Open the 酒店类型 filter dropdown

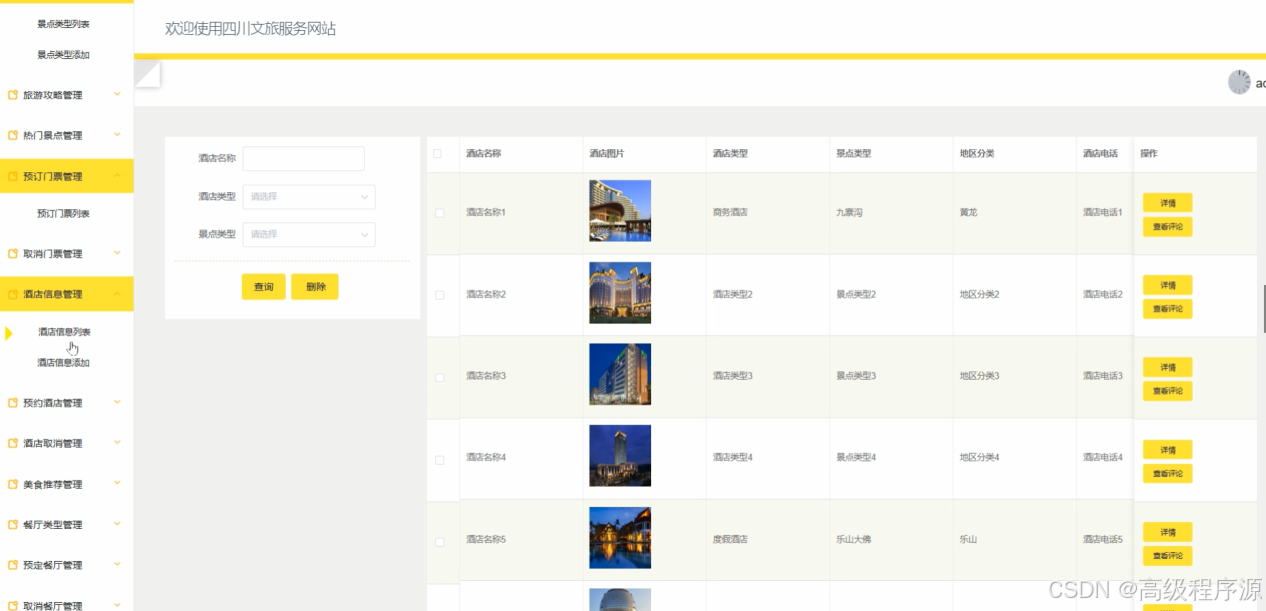(309, 197)
